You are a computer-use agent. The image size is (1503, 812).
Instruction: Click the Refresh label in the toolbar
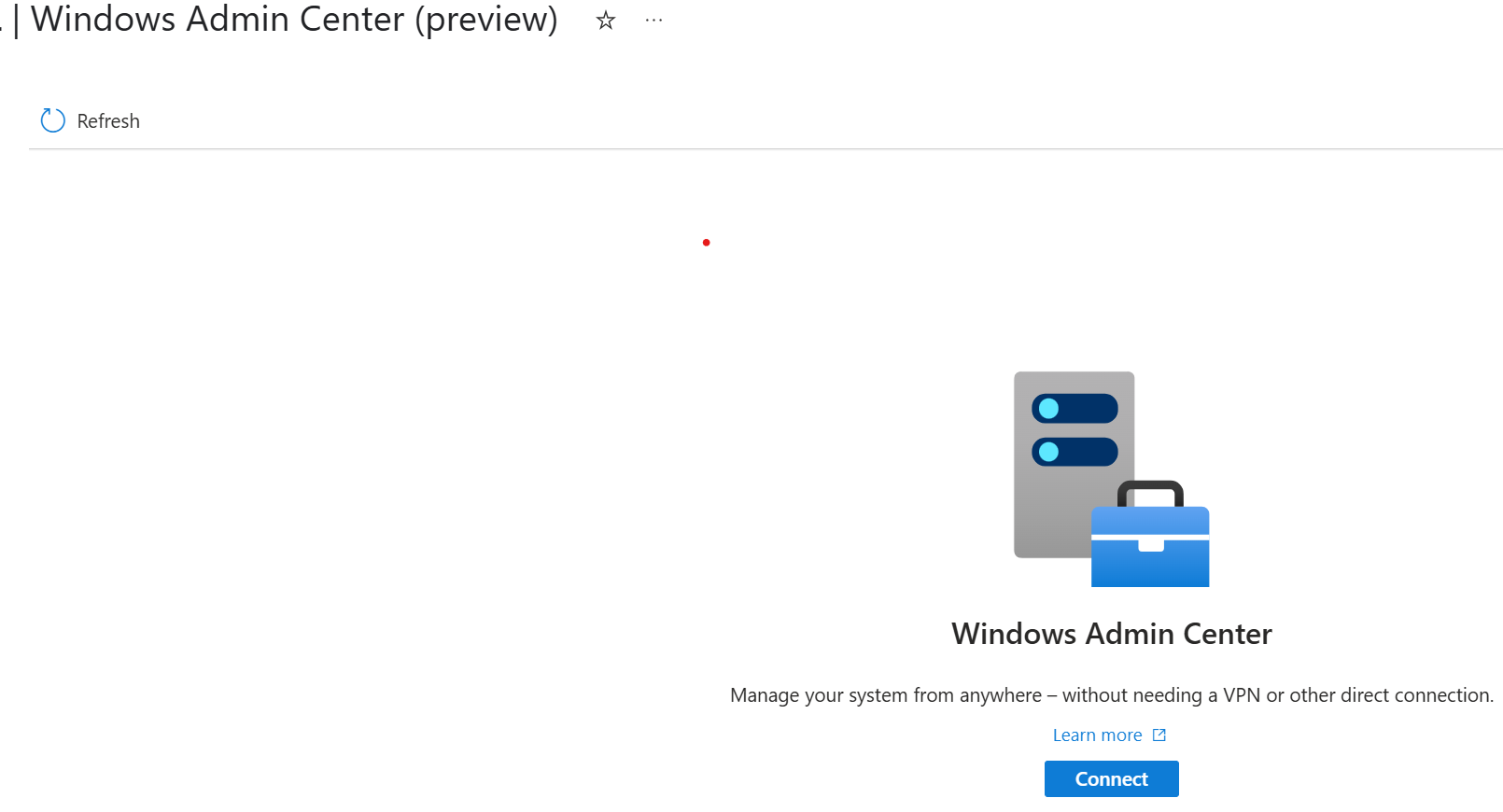tap(108, 121)
